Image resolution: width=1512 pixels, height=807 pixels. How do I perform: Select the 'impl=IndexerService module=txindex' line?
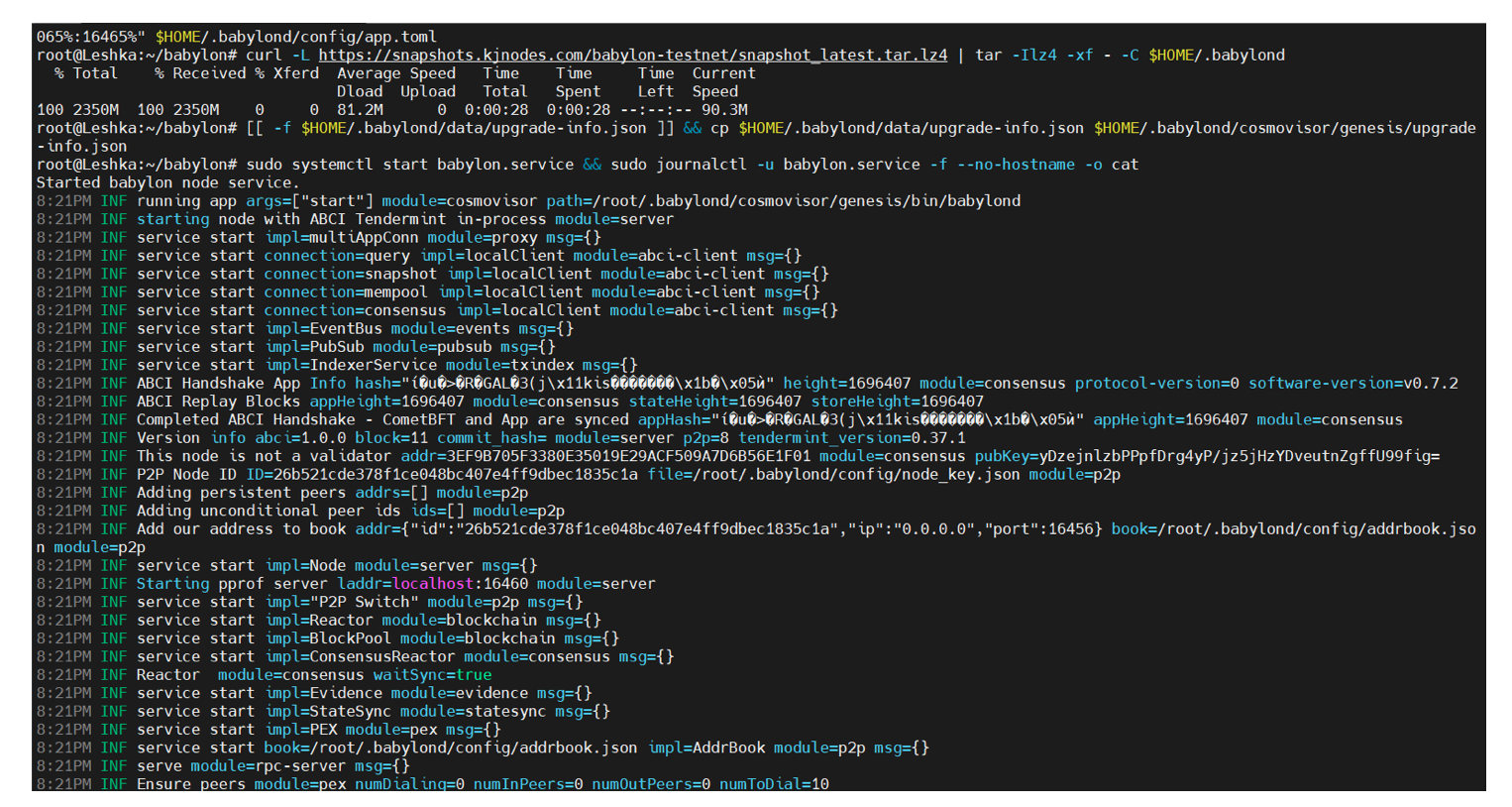(x=337, y=365)
